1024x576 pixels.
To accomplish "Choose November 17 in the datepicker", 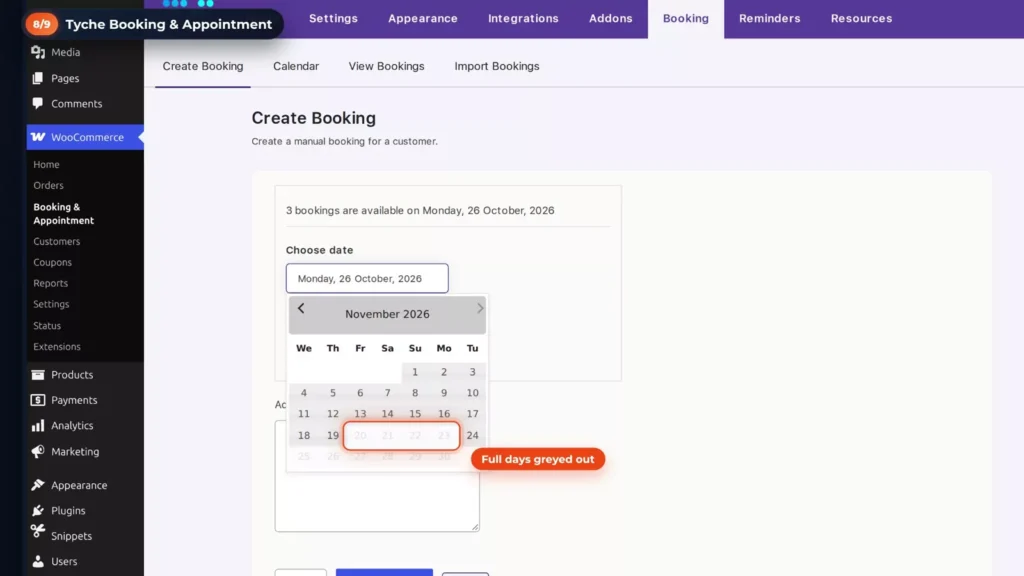I will (x=472, y=413).
